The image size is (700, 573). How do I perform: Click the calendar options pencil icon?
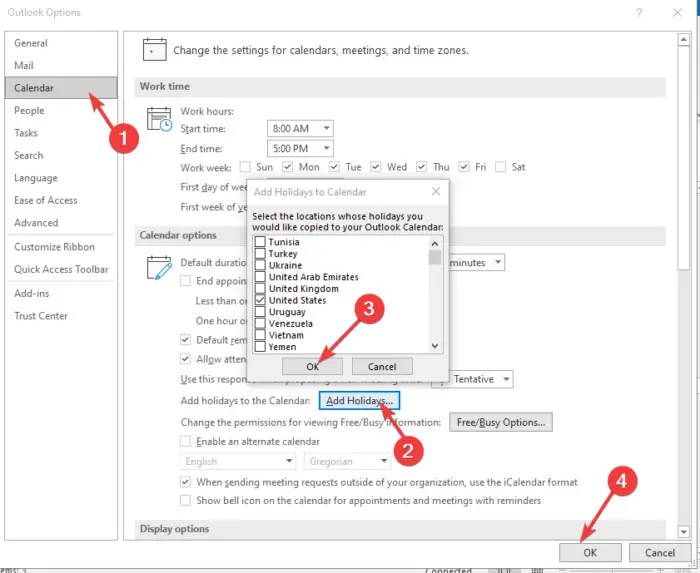coord(159,267)
